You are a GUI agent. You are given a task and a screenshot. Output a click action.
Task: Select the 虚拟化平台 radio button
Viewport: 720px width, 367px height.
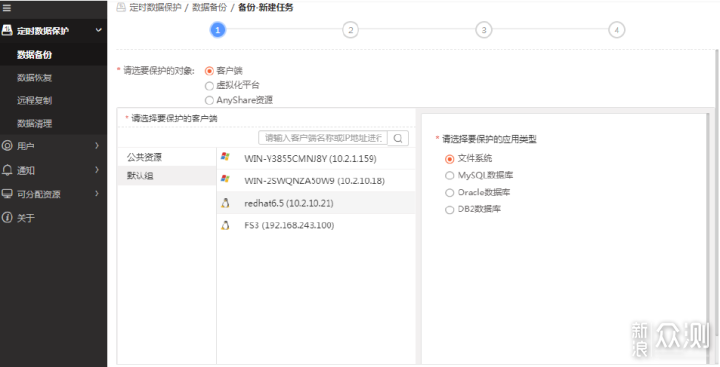pyautogui.click(x=209, y=86)
